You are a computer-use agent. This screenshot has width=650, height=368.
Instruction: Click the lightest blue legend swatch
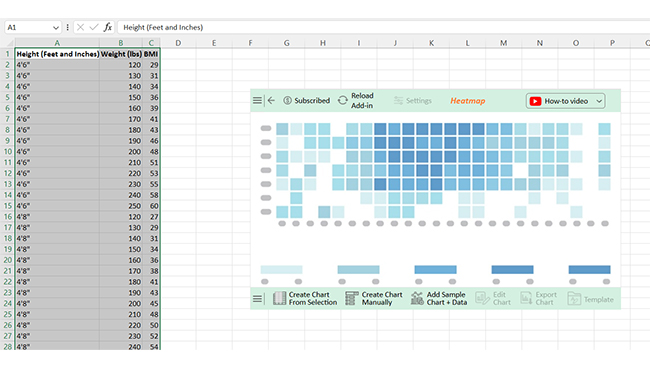[281, 270]
